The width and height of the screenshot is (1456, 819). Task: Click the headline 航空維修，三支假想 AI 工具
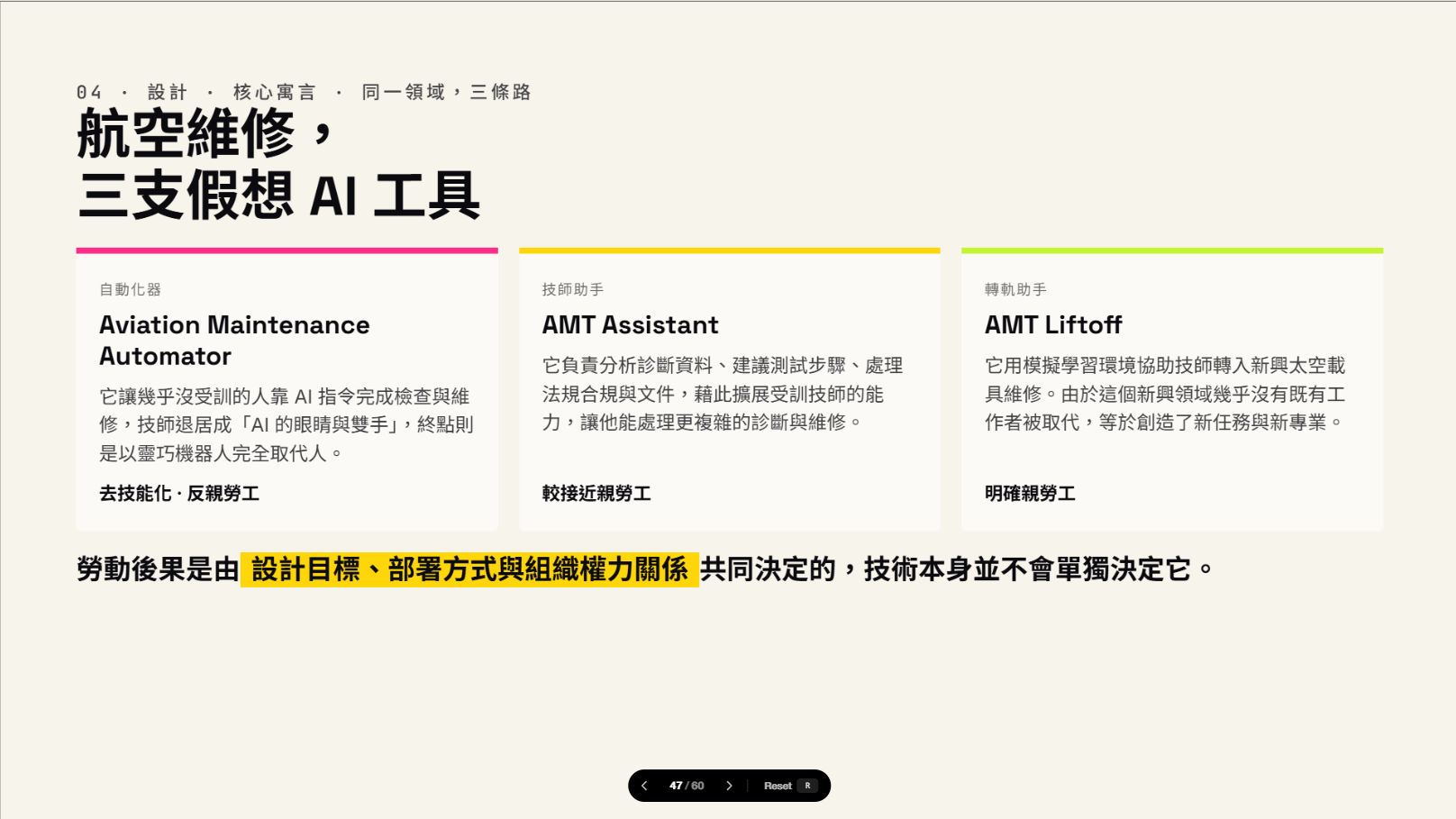(278, 164)
